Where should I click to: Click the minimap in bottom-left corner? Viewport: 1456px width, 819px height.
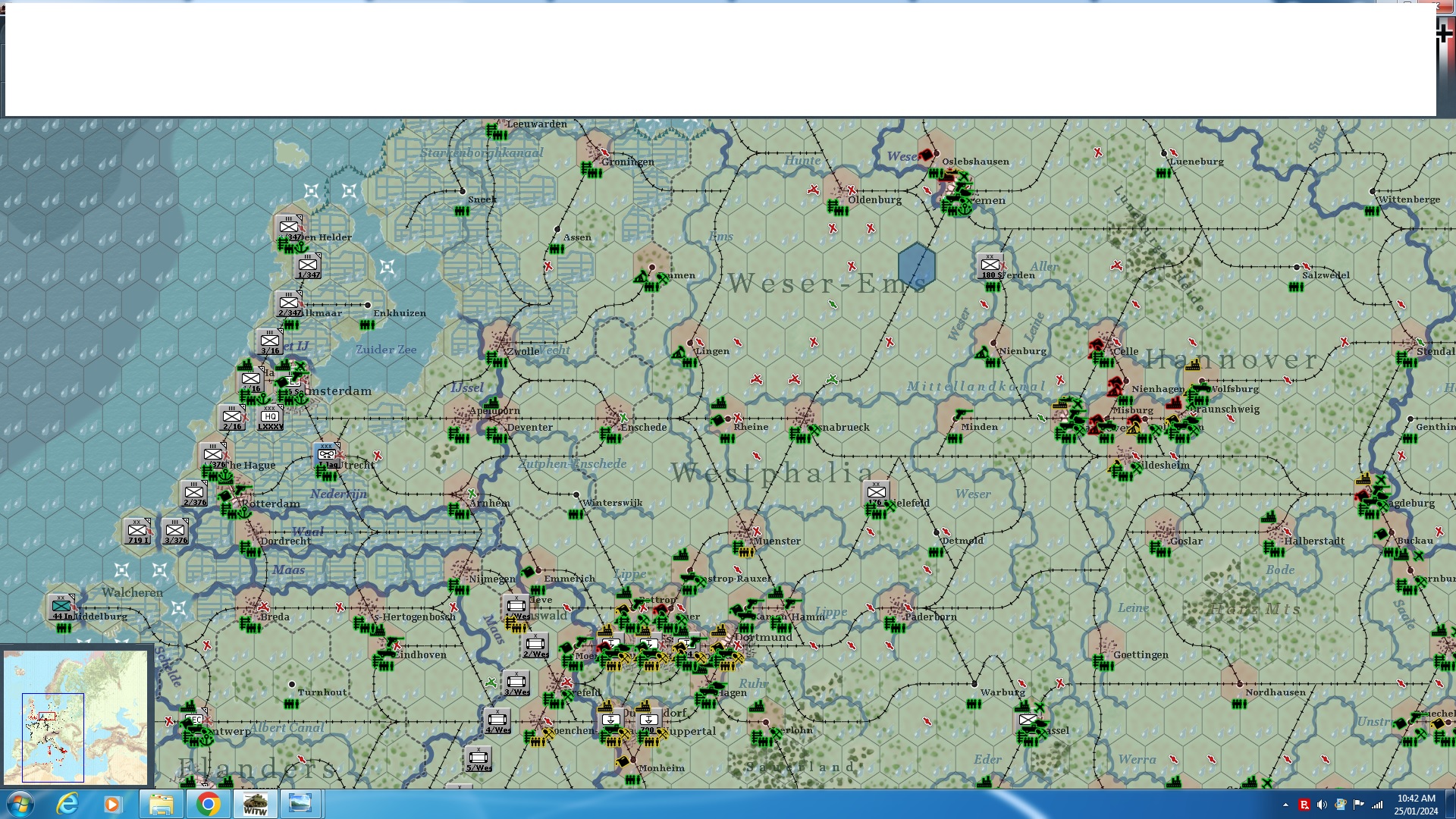coord(76,717)
